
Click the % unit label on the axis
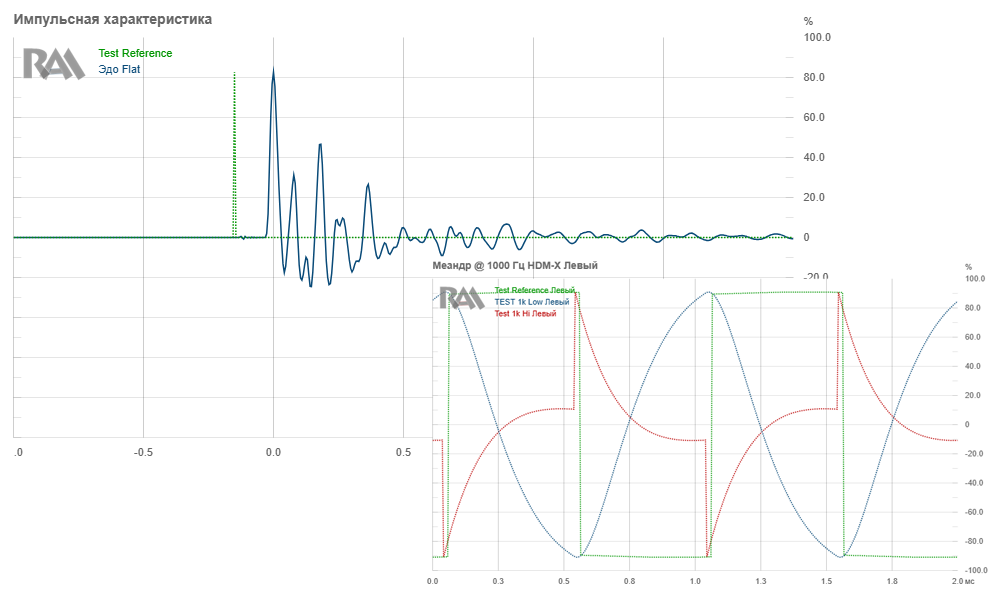click(x=808, y=21)
